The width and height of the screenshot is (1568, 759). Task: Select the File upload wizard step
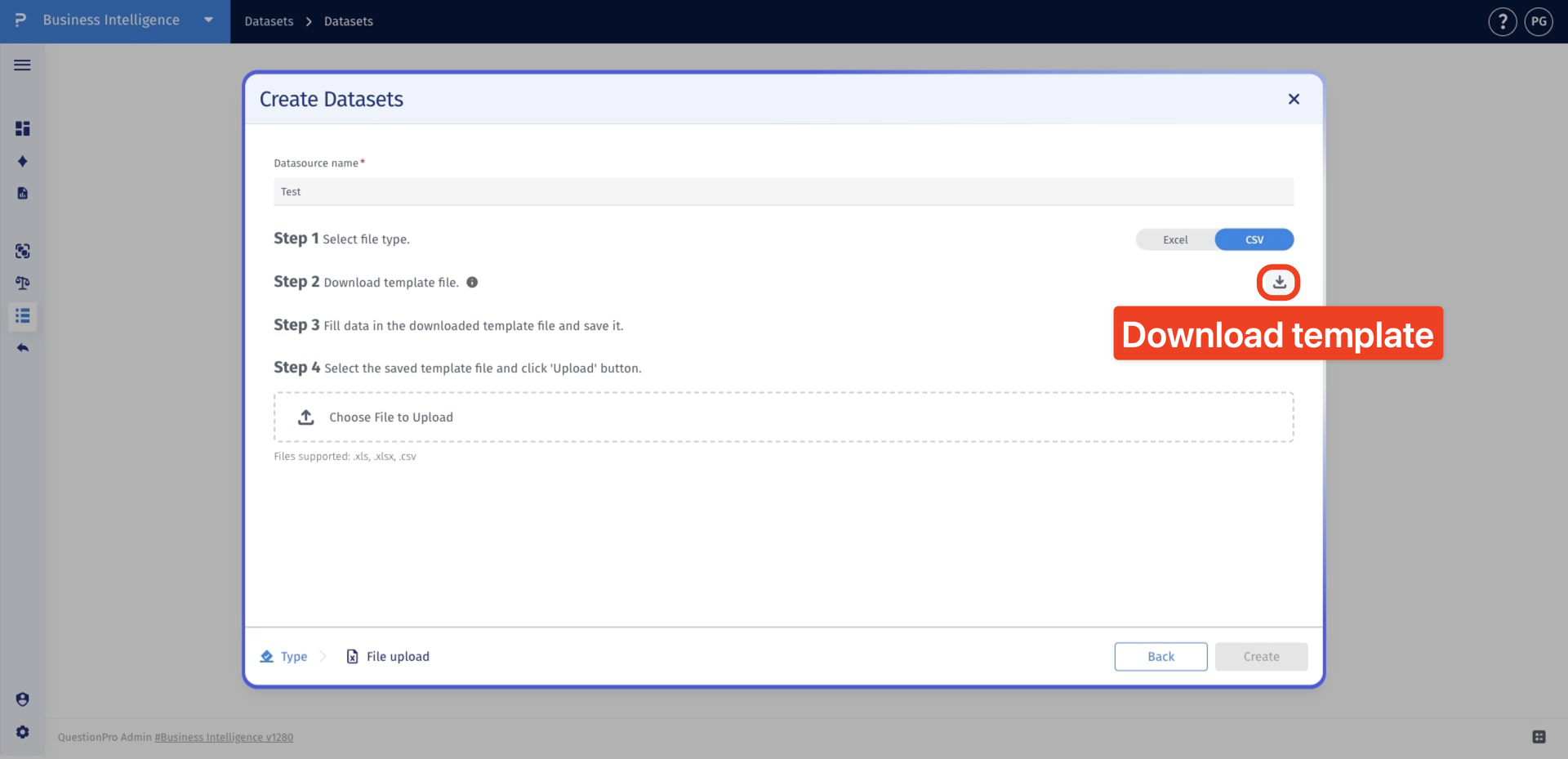388,656
